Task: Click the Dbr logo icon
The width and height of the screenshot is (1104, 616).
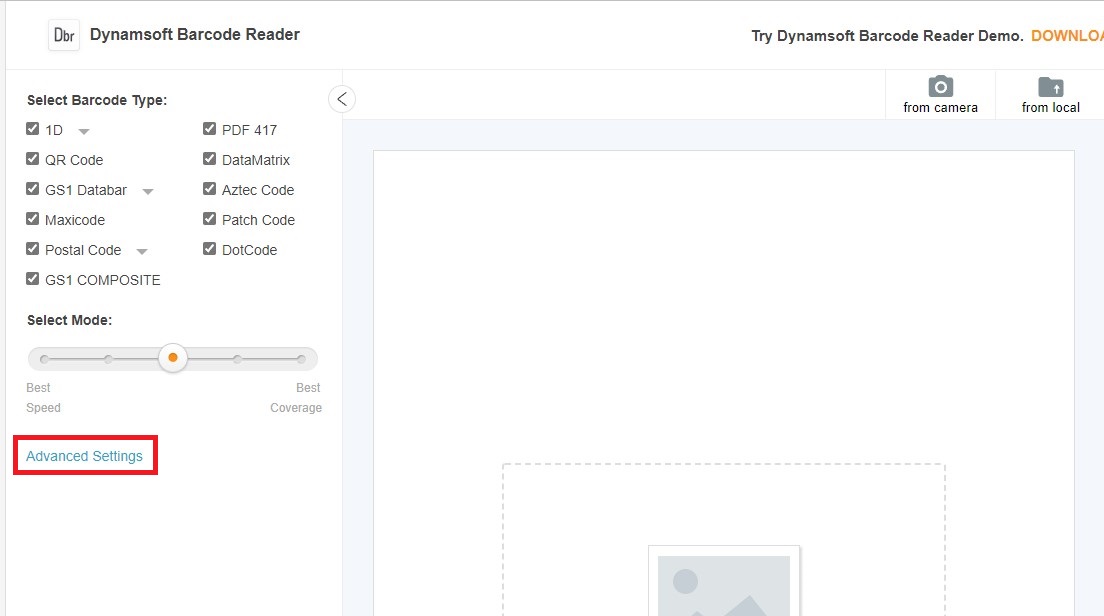Action: [x=64, y=35]
